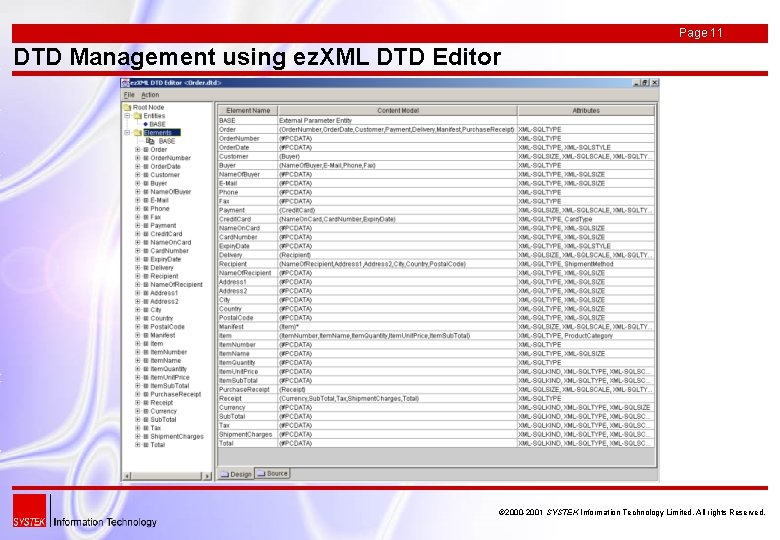Click the PostalCode element icon in tree
780x540 pixels.
(x=146, y=327)
